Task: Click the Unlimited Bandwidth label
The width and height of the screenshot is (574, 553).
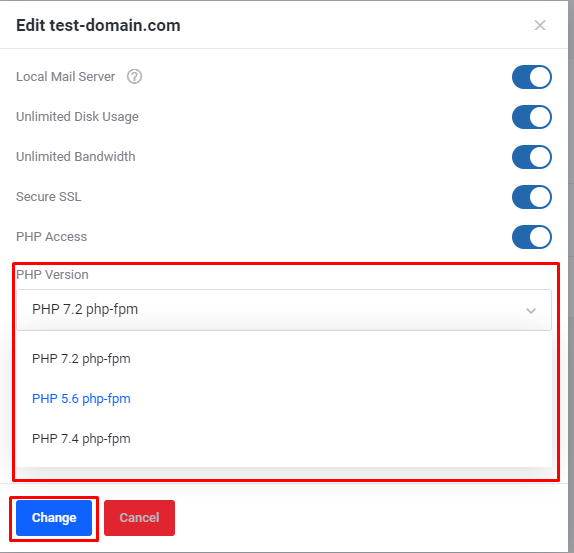Action: 76,157
